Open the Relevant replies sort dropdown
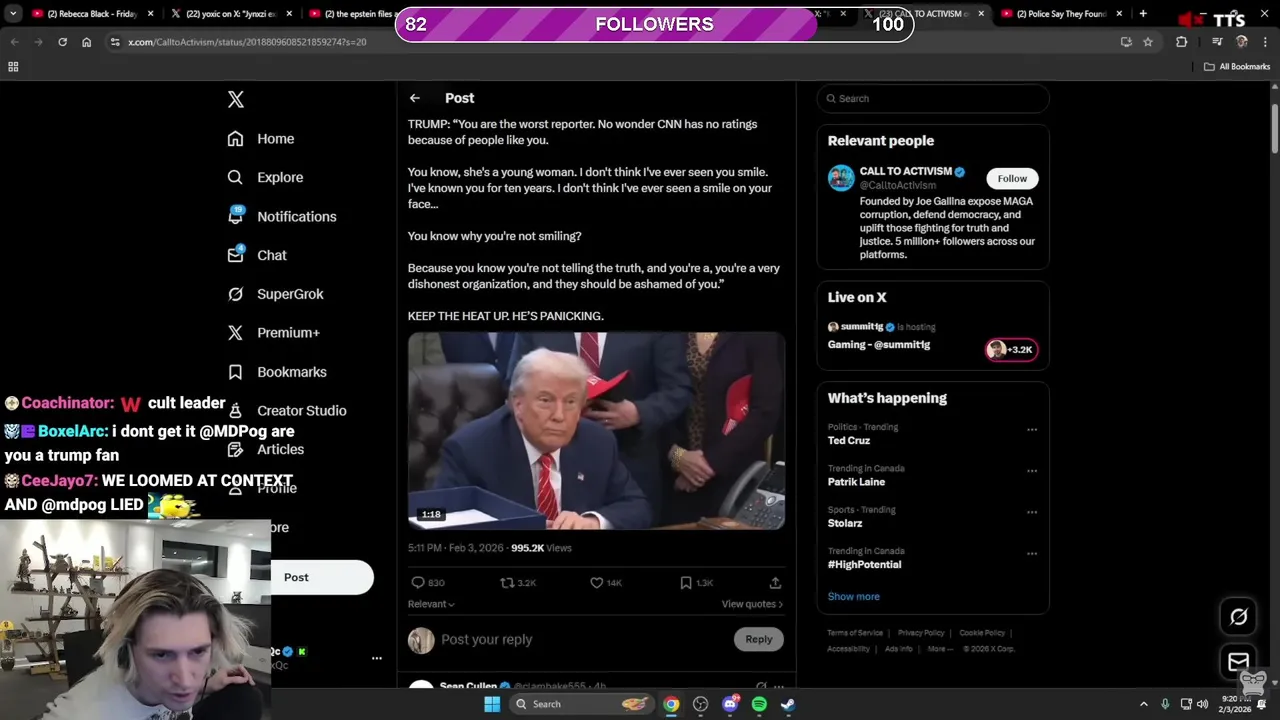The image size is (1280, 720). tap(431, 604)
